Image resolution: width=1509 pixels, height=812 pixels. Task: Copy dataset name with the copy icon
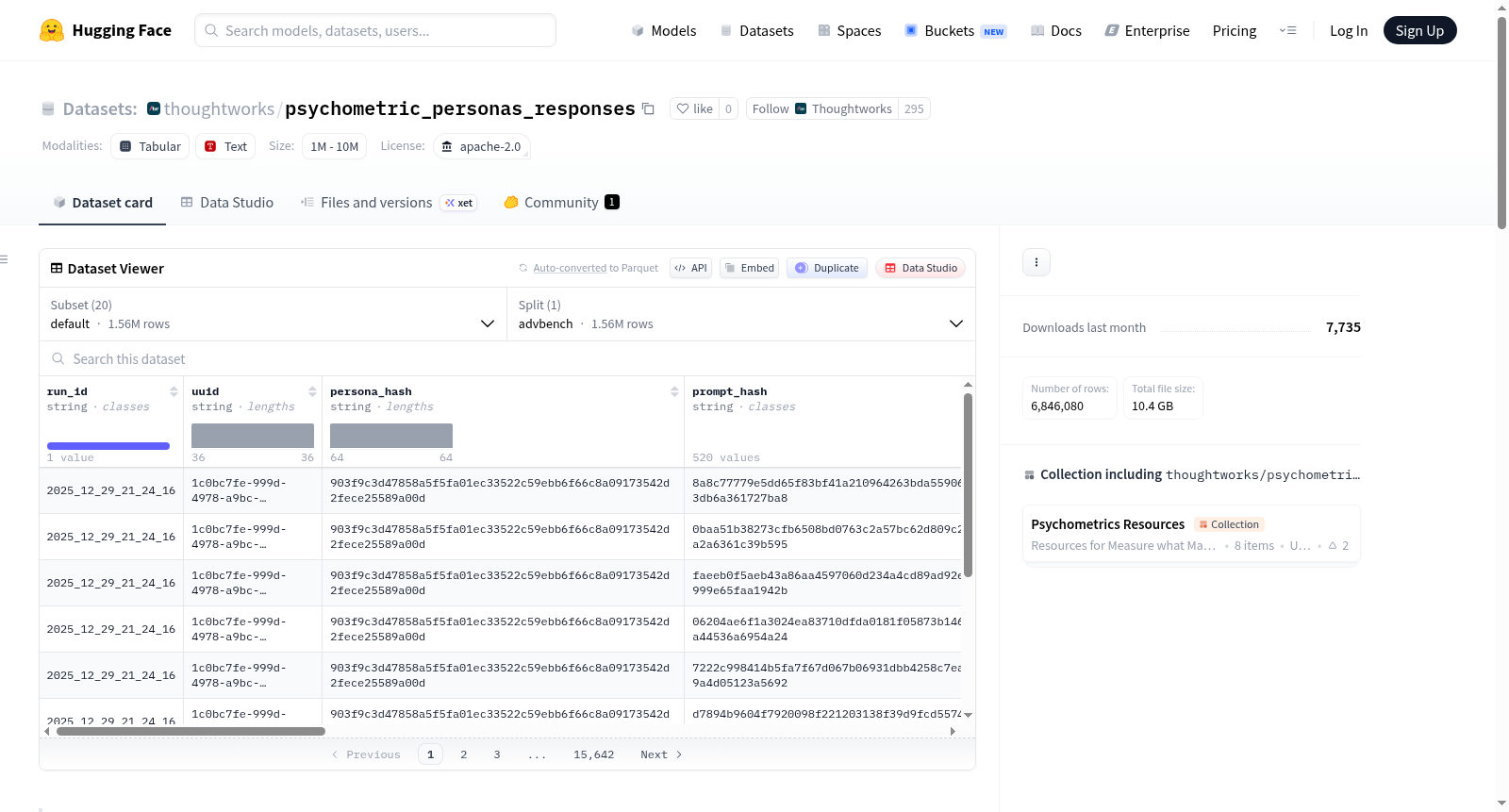coord(648,108)
